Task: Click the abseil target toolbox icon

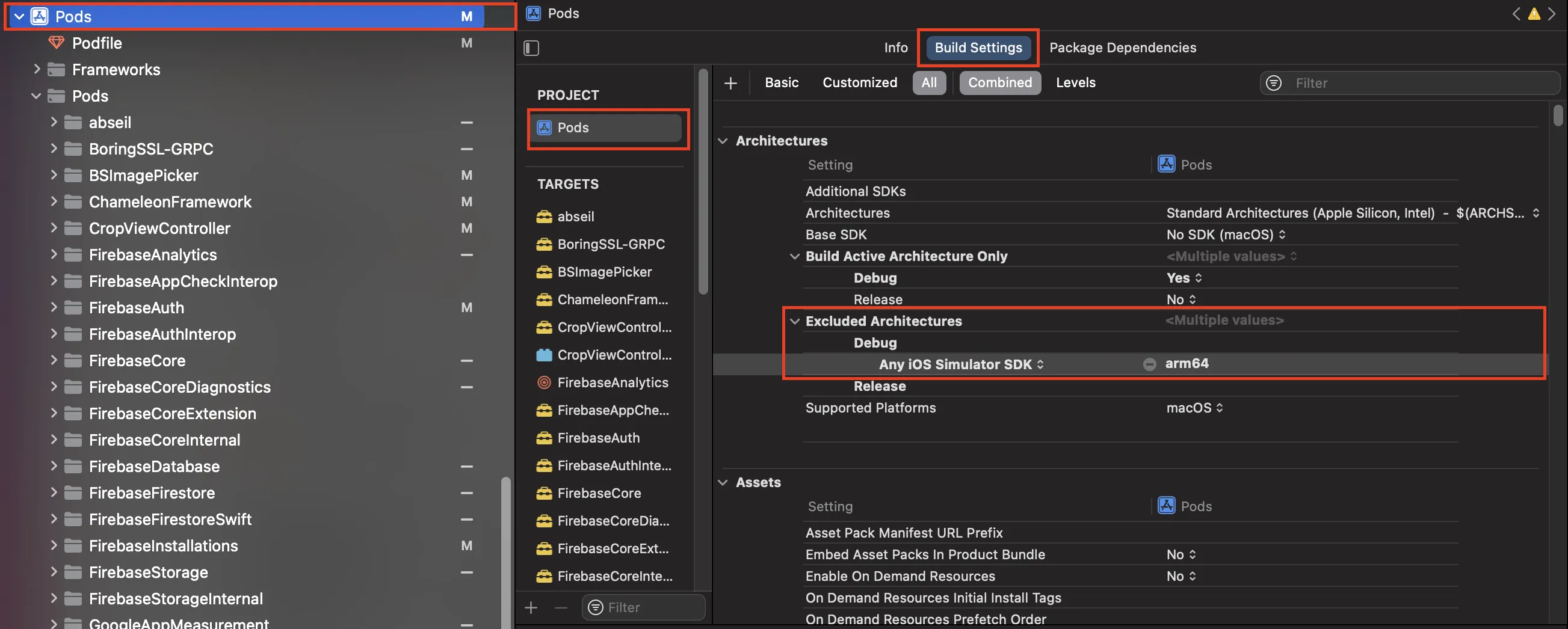Action: [x=544, y=216]
